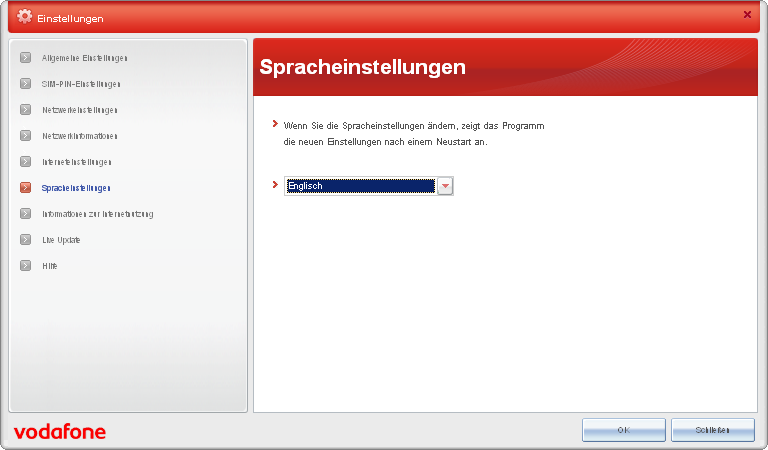Open the Hilfe text entry in sidebar
The image size is (768, 450).
(x=50, y=266)
